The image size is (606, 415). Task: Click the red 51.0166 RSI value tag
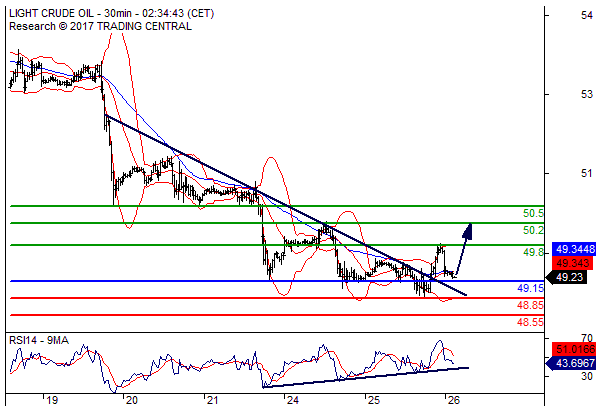[574, 349]
